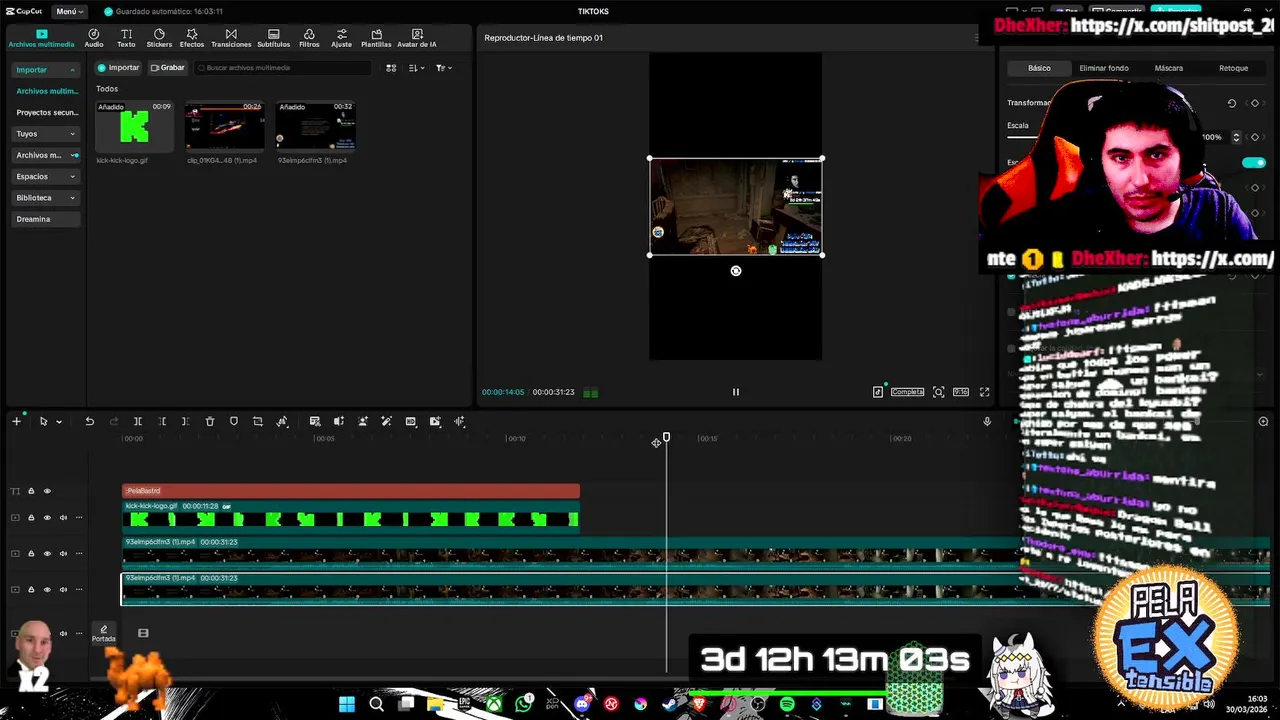Open the Filtros tab
This screenshot has width=1280, height=720.
coord(309,38)
